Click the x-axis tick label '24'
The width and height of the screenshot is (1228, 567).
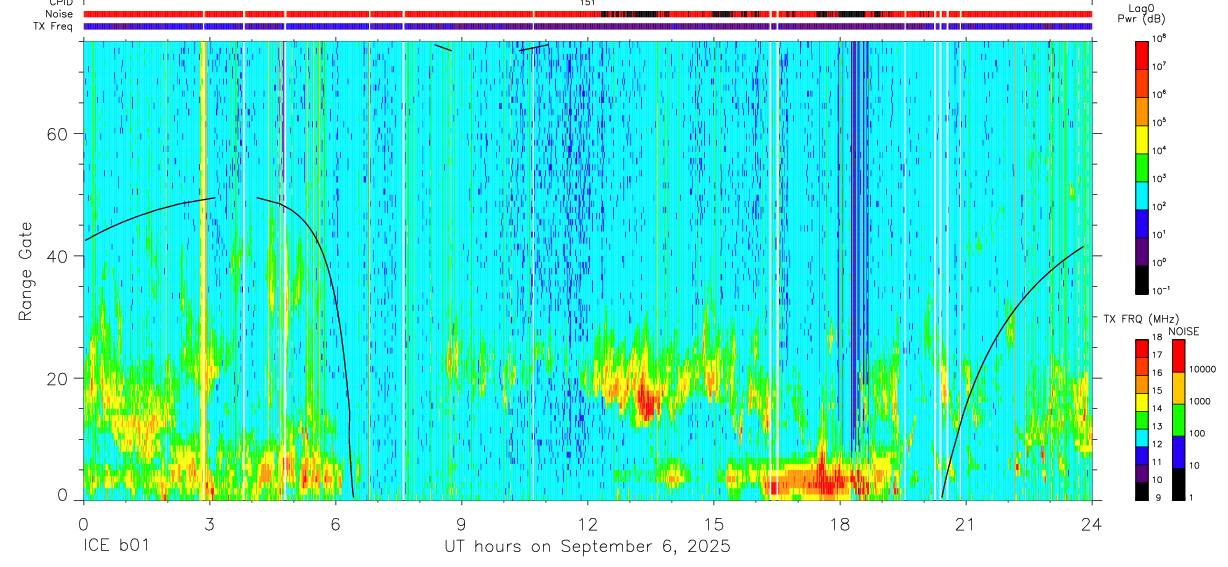pos(1092,524)
